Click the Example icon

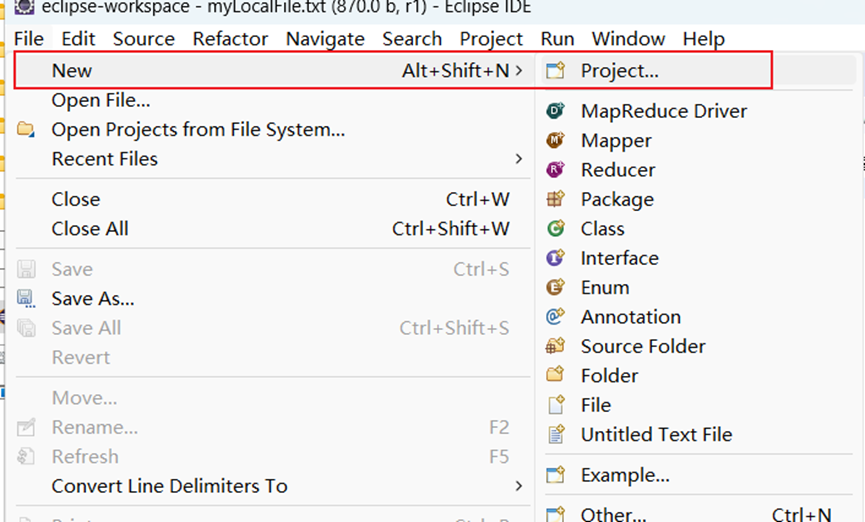pos(556,475)
